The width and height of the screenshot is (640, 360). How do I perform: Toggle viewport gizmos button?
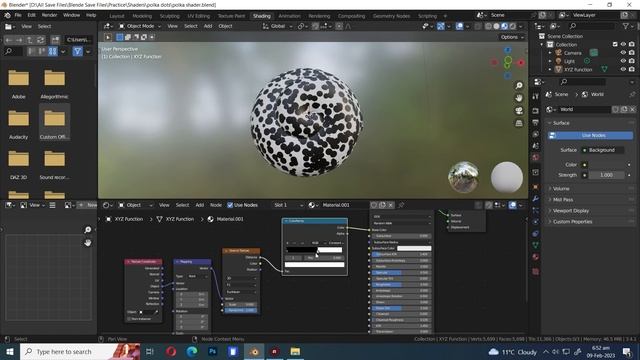point(441,26)
